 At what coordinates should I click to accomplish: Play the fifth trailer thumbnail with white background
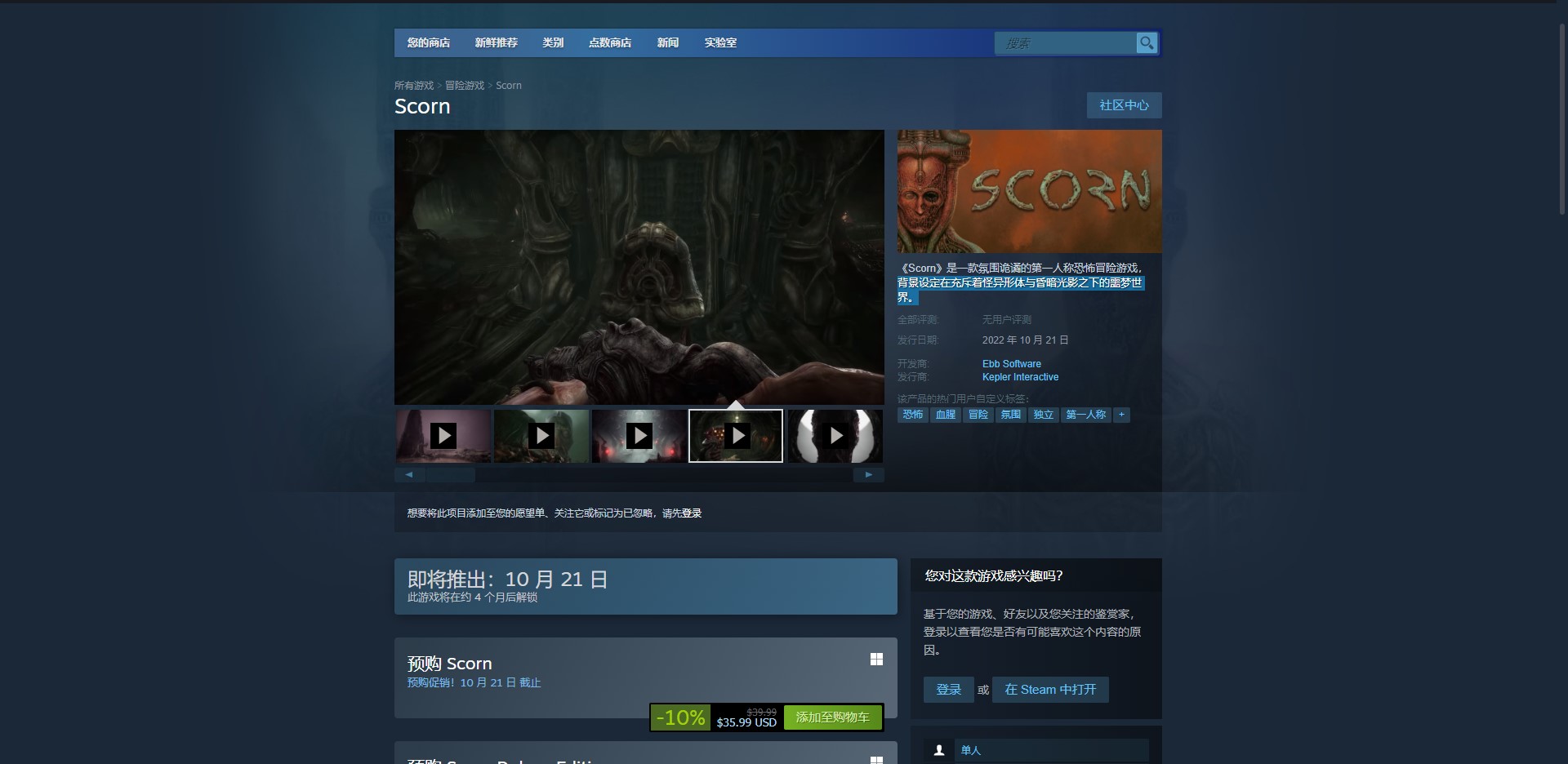(835, 436)
